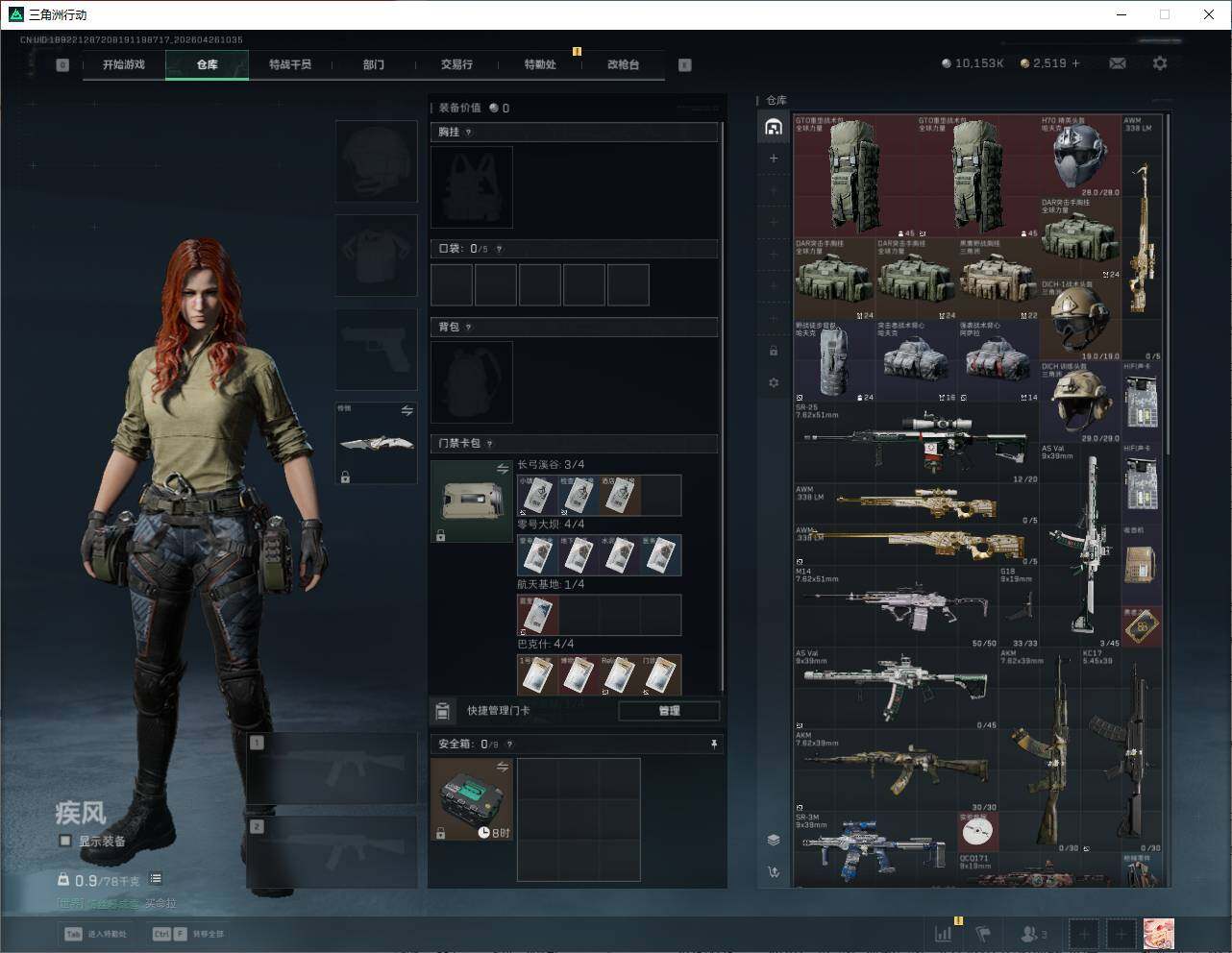The image size is (1232, 953).
Task: Open the 特勤处 tab
Action: click(x=540, y=64)
